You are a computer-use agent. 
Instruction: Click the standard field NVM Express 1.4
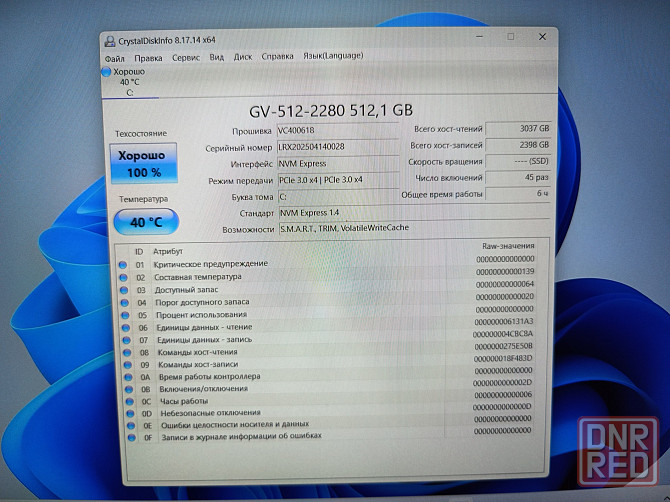414,212
